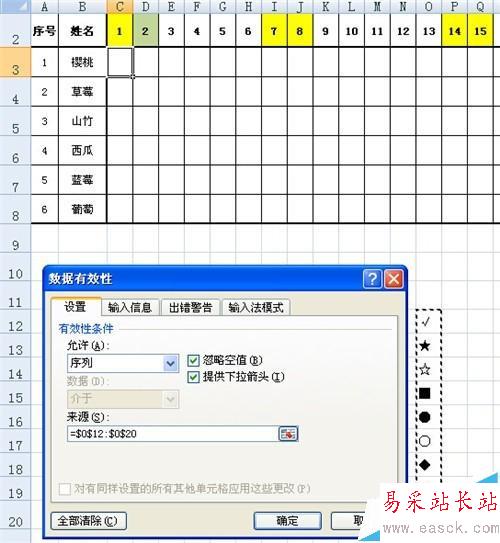This screenshot has width=500, height=543.
Task: Select the yellow header cell with number 7
Action: point(274,31)
